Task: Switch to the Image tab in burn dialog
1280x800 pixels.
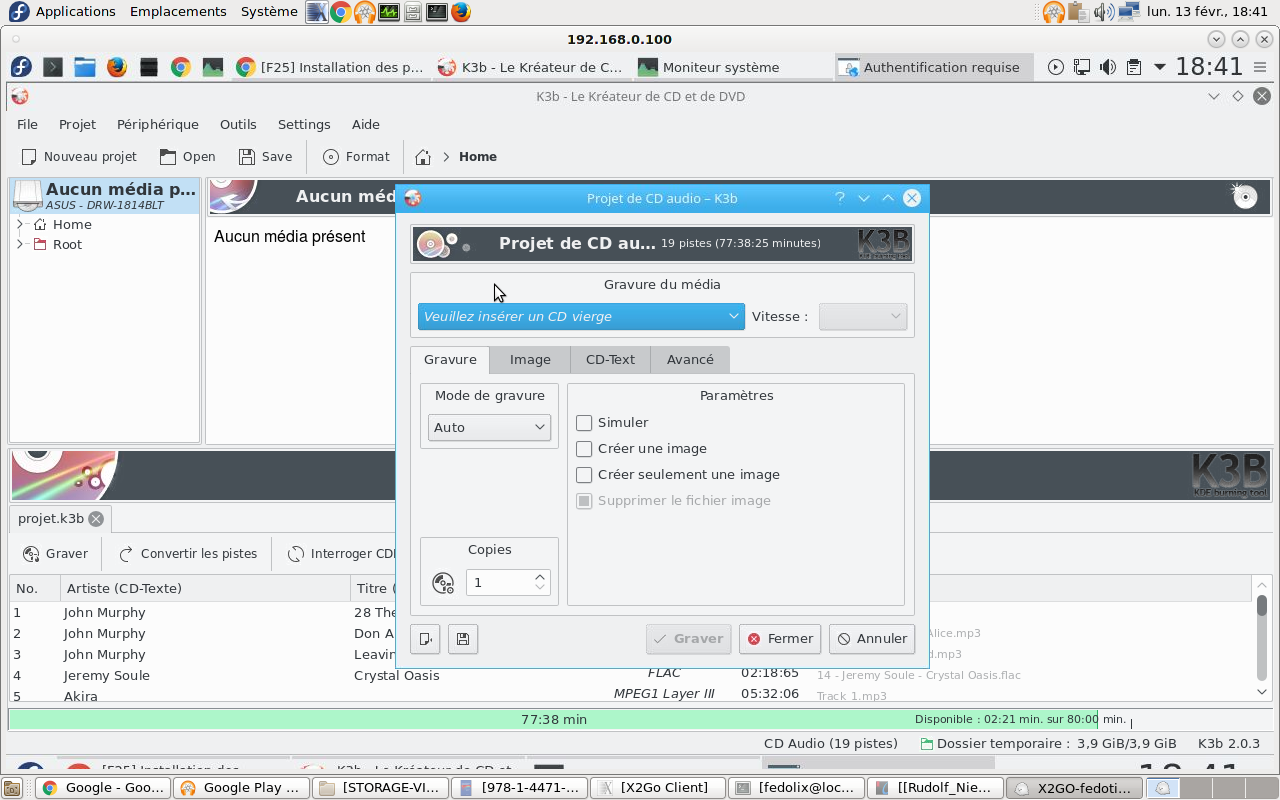Action: 530,359
